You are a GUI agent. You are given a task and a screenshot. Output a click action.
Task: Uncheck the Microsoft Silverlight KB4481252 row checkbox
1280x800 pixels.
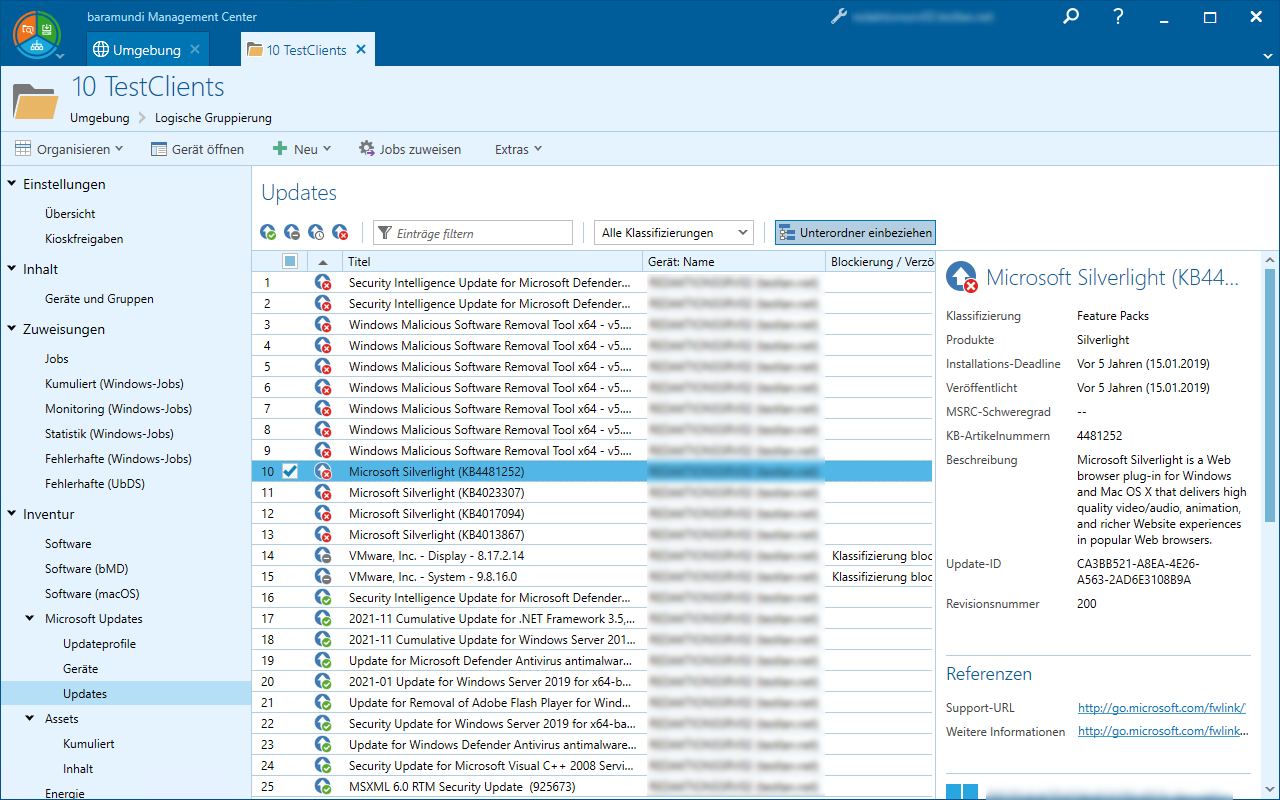(x=290, y=471)
